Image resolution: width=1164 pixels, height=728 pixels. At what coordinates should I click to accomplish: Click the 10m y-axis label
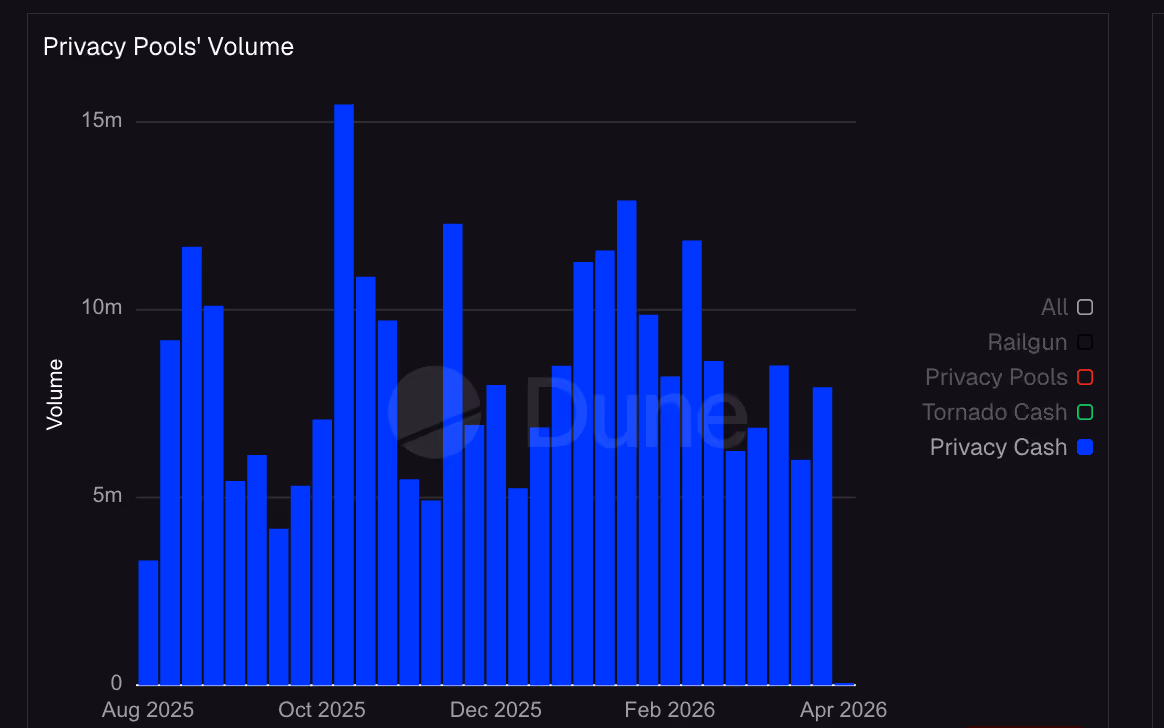102,307
